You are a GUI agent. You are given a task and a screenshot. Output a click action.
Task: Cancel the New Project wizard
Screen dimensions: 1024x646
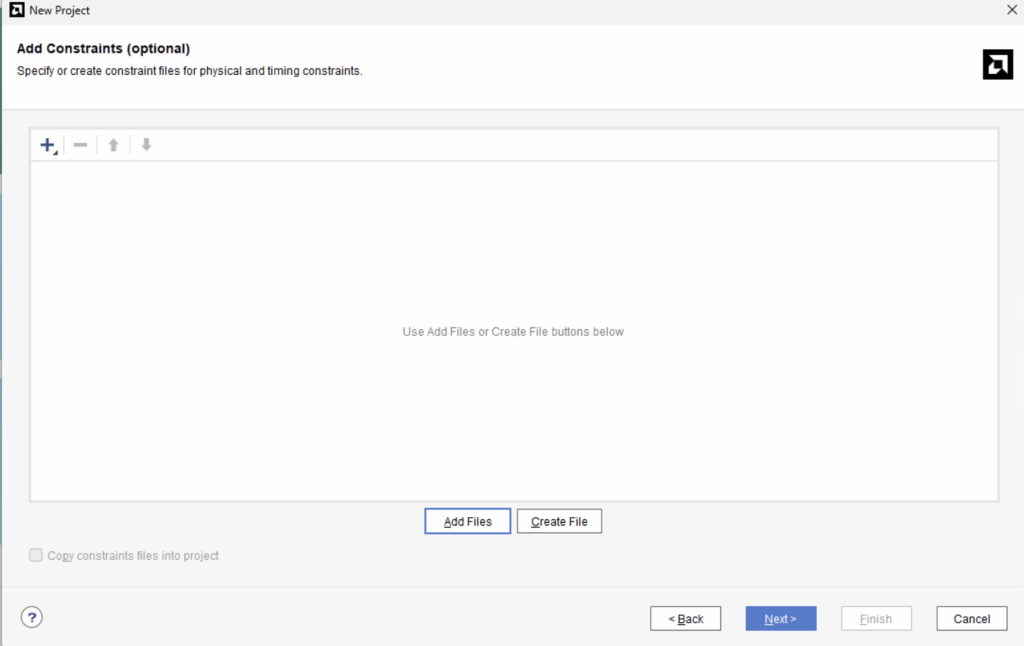(971, 619)
